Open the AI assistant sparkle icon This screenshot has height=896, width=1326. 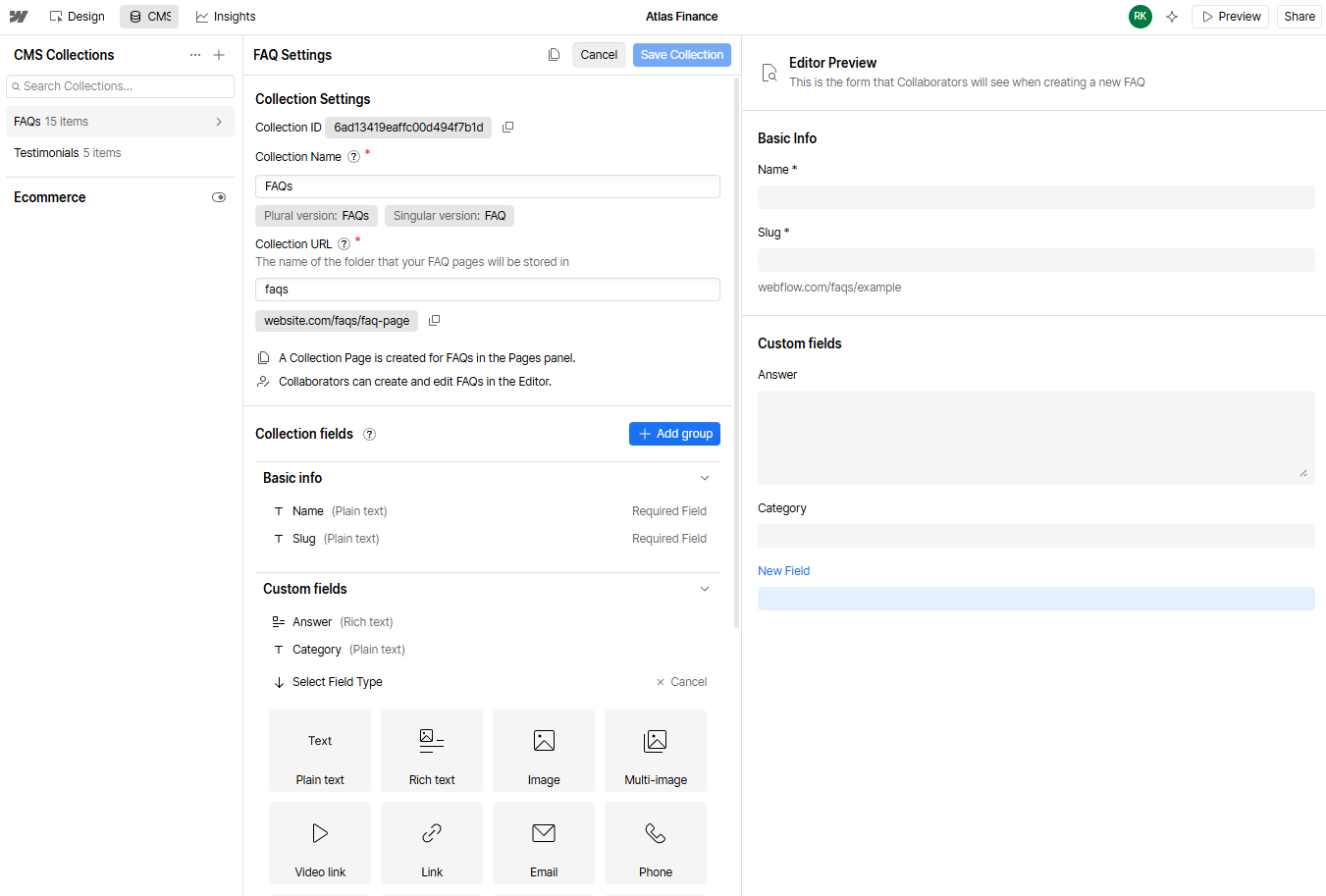coord(1172,17)
